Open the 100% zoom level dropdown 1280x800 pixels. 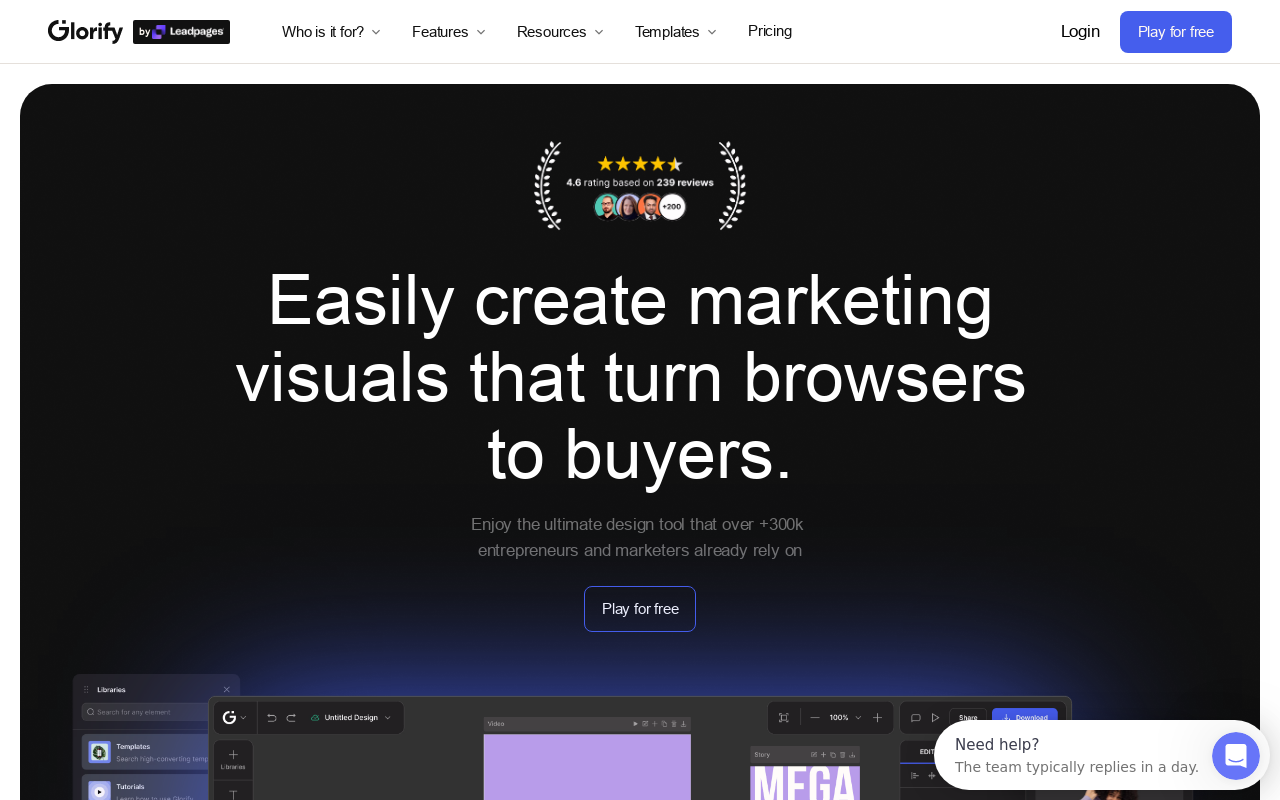coord(845,717)
